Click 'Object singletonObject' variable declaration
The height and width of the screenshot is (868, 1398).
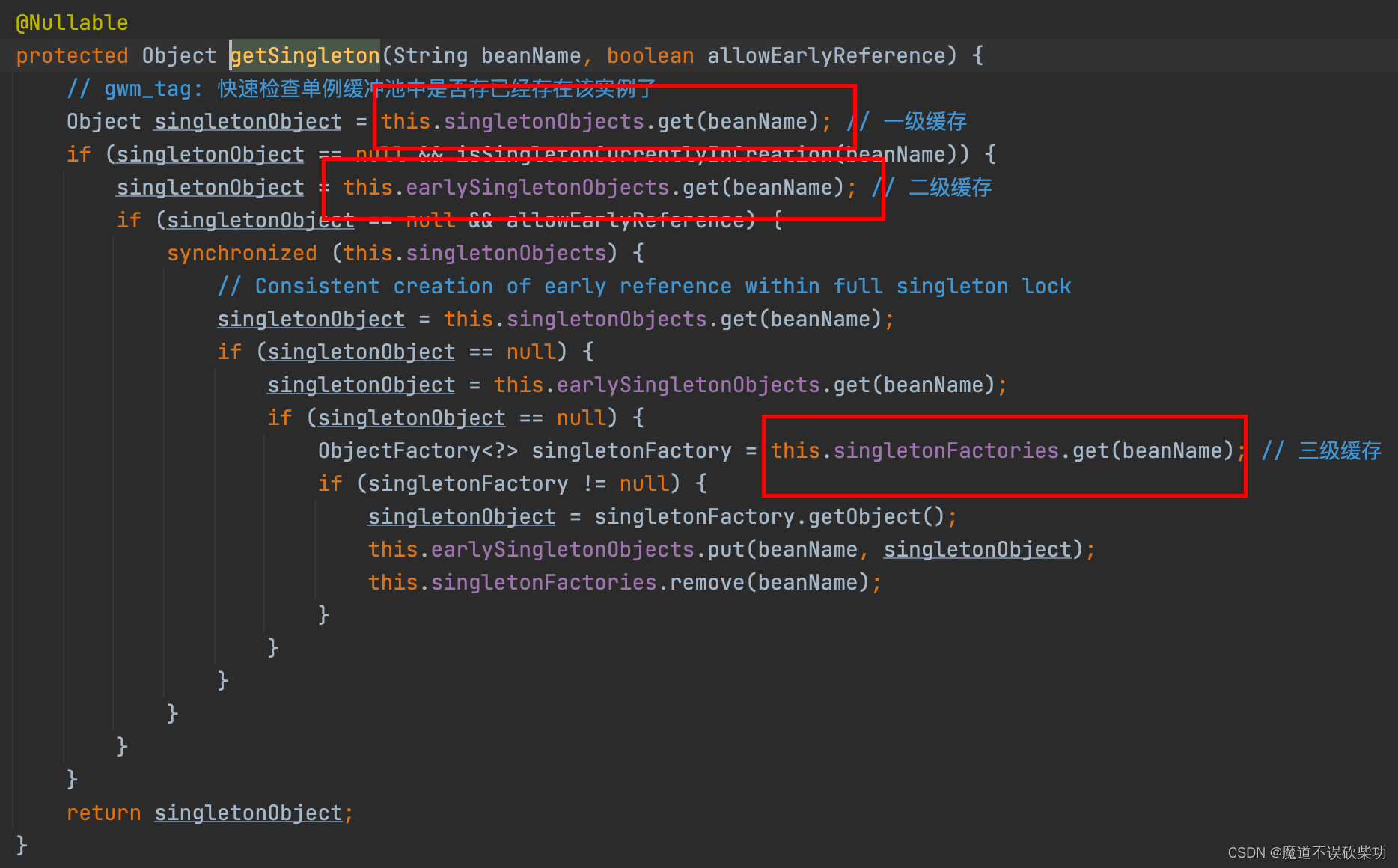[204, 122]
